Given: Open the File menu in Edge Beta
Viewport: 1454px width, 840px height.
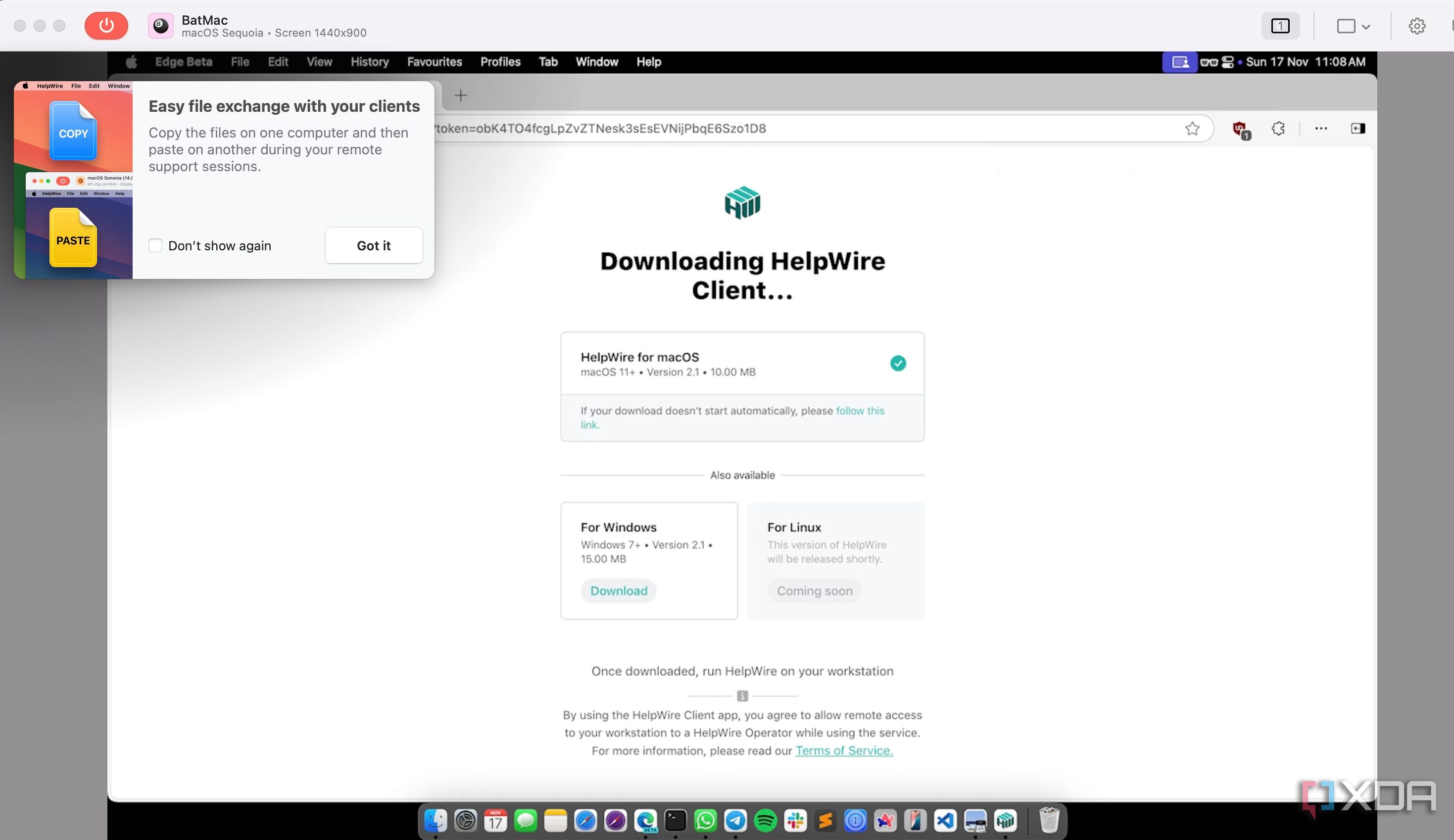Looking at the screenshot, I should tap(240, 62).
